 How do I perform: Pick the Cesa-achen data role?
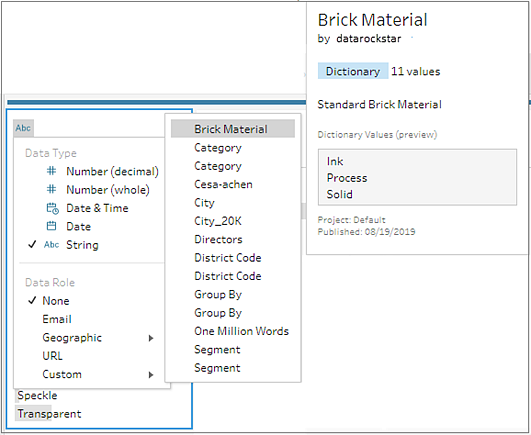[224, 184]
